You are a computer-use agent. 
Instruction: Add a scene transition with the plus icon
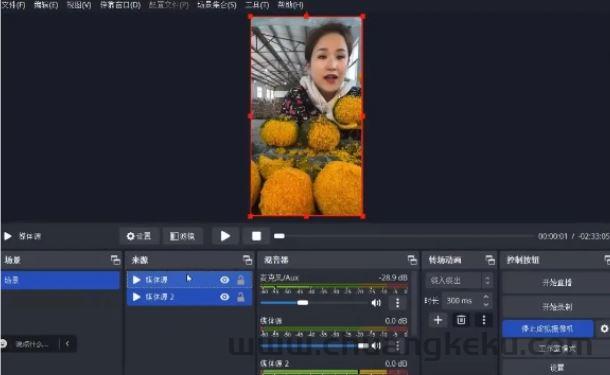pyautogui.click(x=438, y=320)
